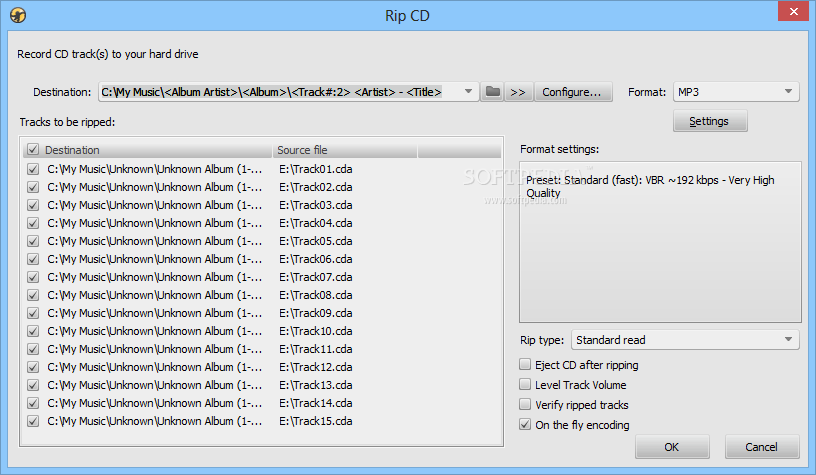The image size is (816, 475).
Task: Click destination path of Track15.cda row
Action: 155,421
